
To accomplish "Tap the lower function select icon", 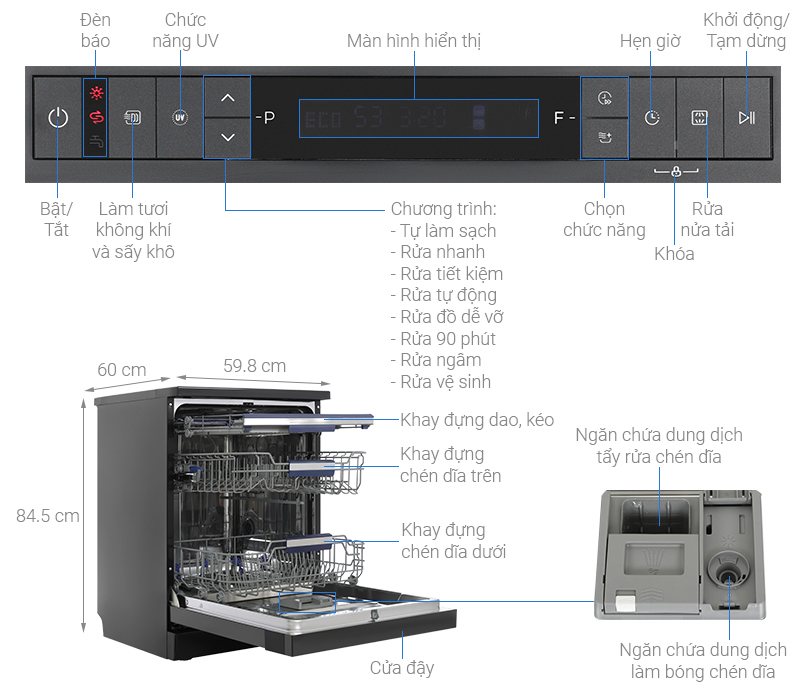I will point(604,137).
